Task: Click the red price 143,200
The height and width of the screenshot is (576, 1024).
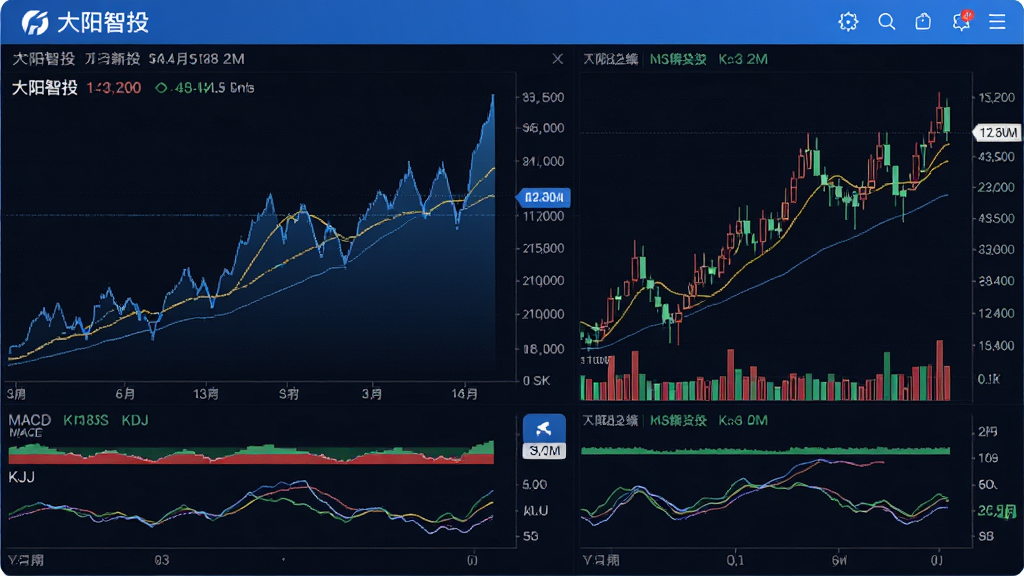Action: coord(114,88)
